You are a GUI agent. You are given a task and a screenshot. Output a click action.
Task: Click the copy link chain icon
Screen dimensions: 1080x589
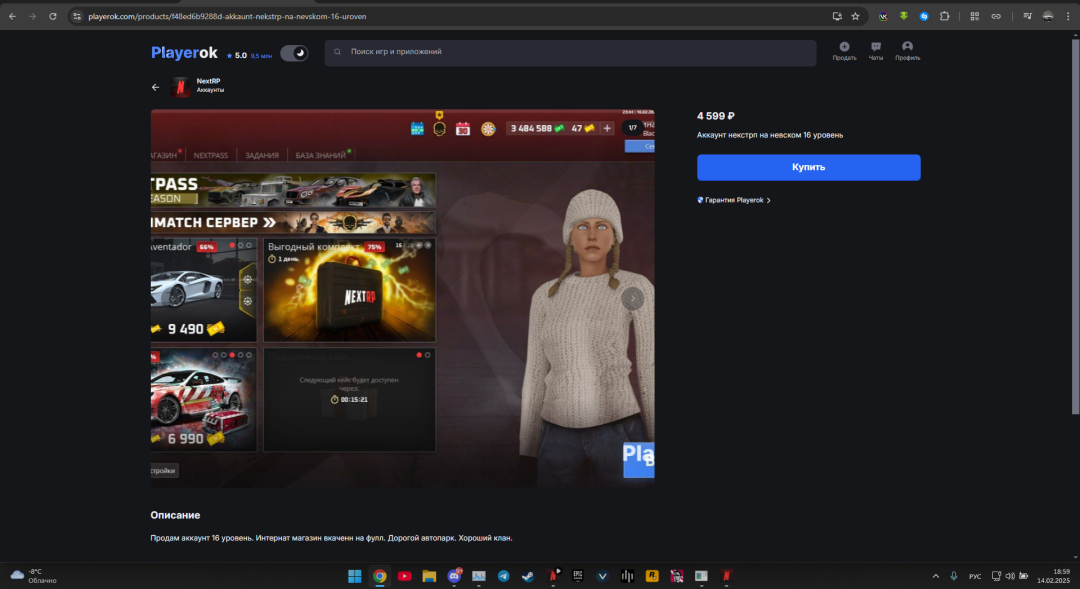click(x=996, y=17)
